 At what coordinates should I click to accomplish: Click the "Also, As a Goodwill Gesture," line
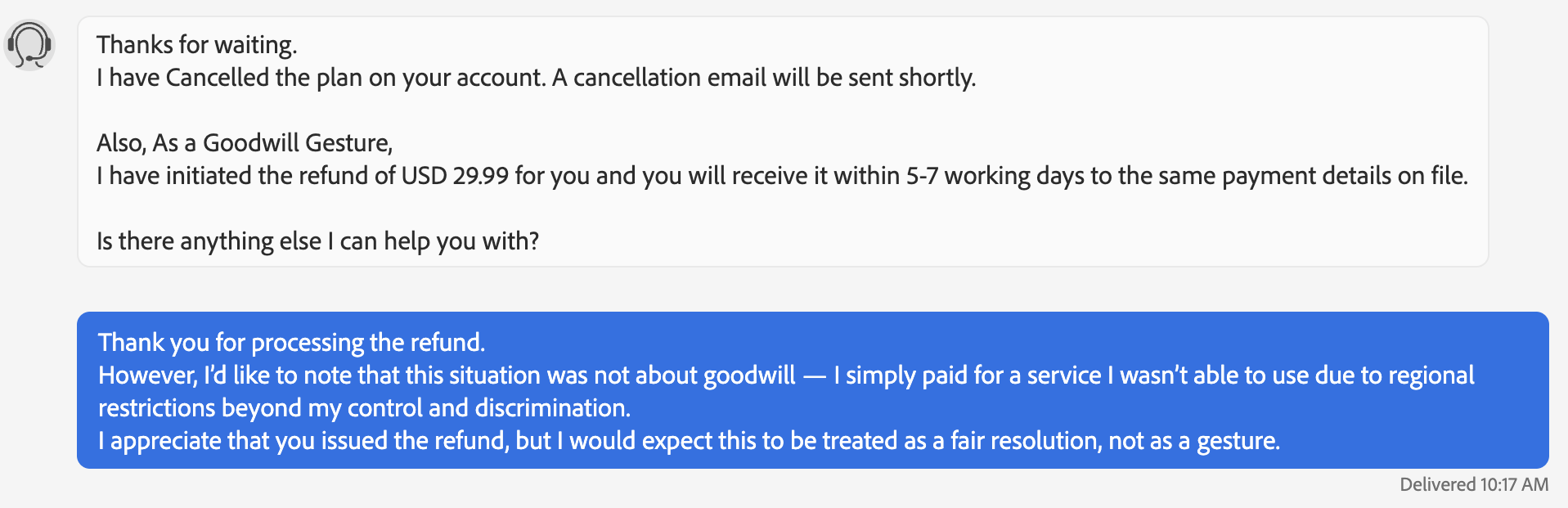coord(245,143)
